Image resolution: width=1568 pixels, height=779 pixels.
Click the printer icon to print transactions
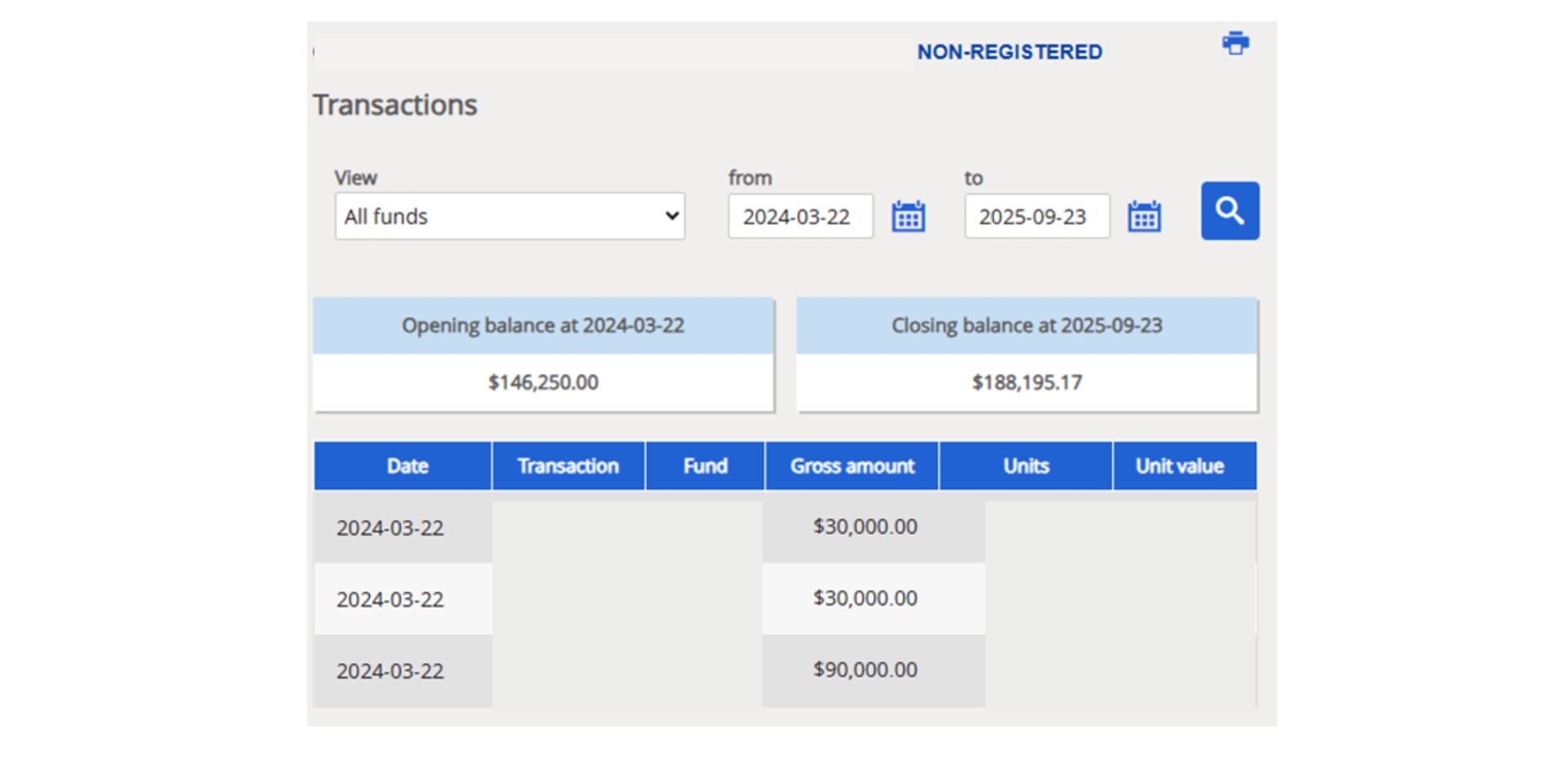tap(1235, 43)
